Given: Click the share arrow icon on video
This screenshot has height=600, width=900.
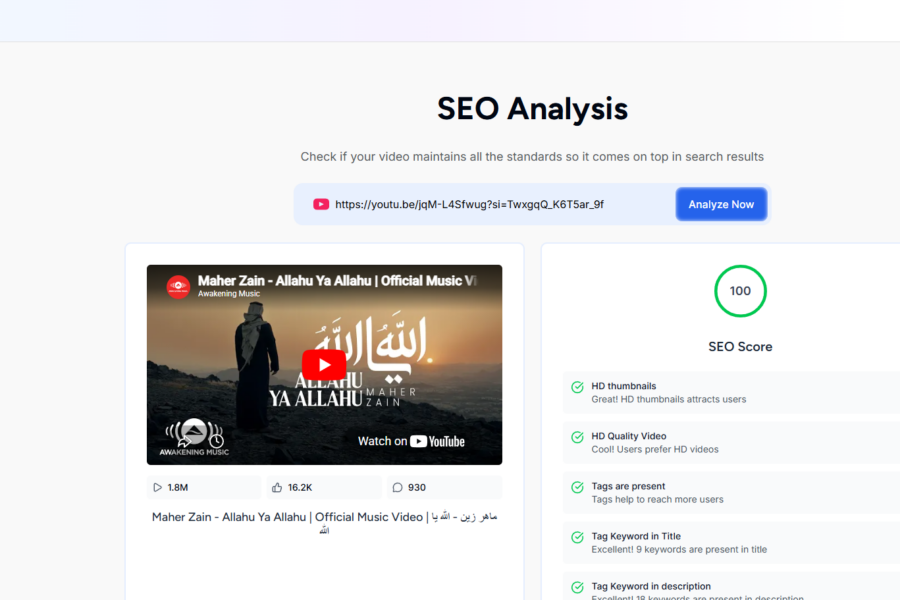Looking at the screenshot, I should [x=184, y=441].
